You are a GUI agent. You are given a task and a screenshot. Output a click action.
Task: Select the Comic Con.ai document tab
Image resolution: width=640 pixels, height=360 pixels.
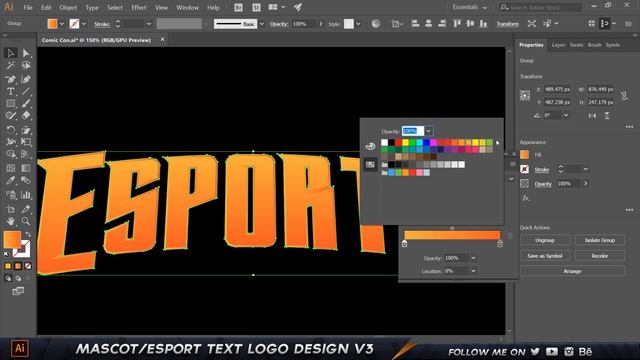97,40
